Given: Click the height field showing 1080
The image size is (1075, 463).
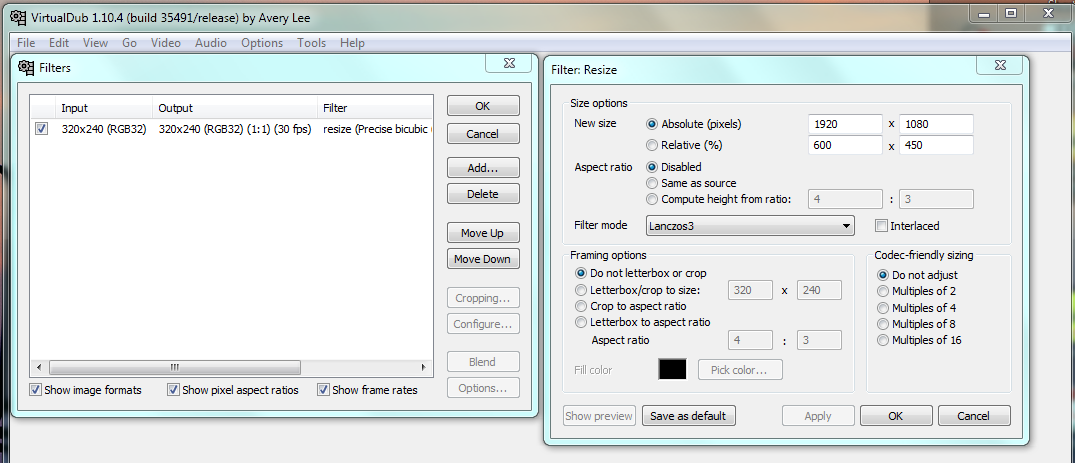Looking at the screenshot, I should (x=937, y=124).
